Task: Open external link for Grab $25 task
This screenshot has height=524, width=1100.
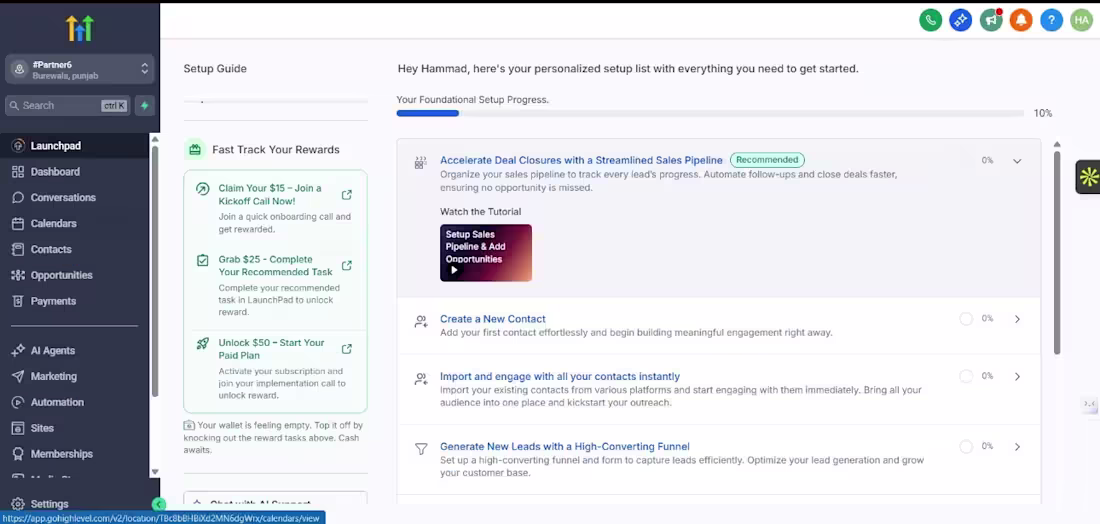Action: point(347,266)
